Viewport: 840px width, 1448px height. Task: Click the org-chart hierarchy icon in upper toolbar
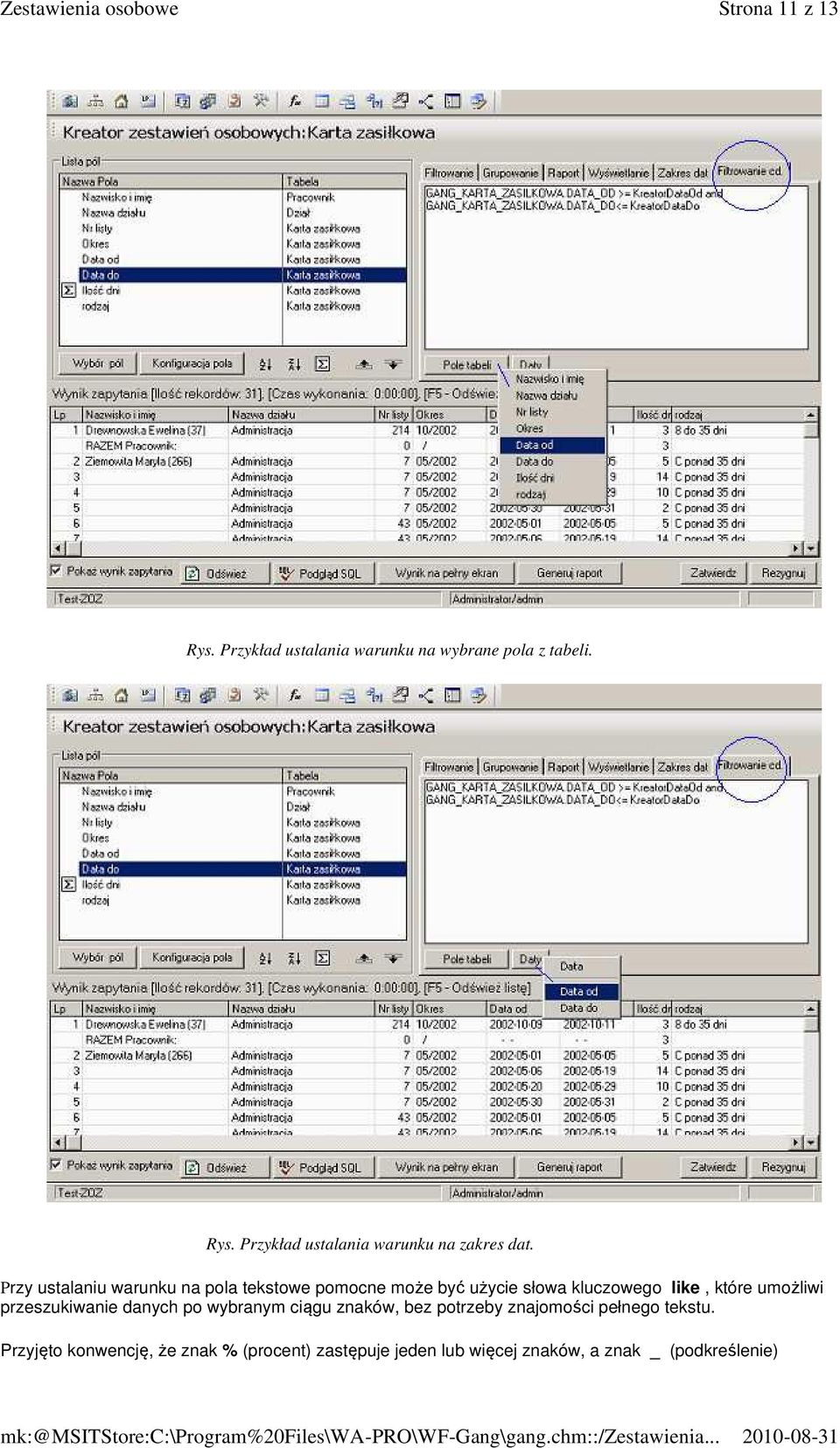coord(95,102)
